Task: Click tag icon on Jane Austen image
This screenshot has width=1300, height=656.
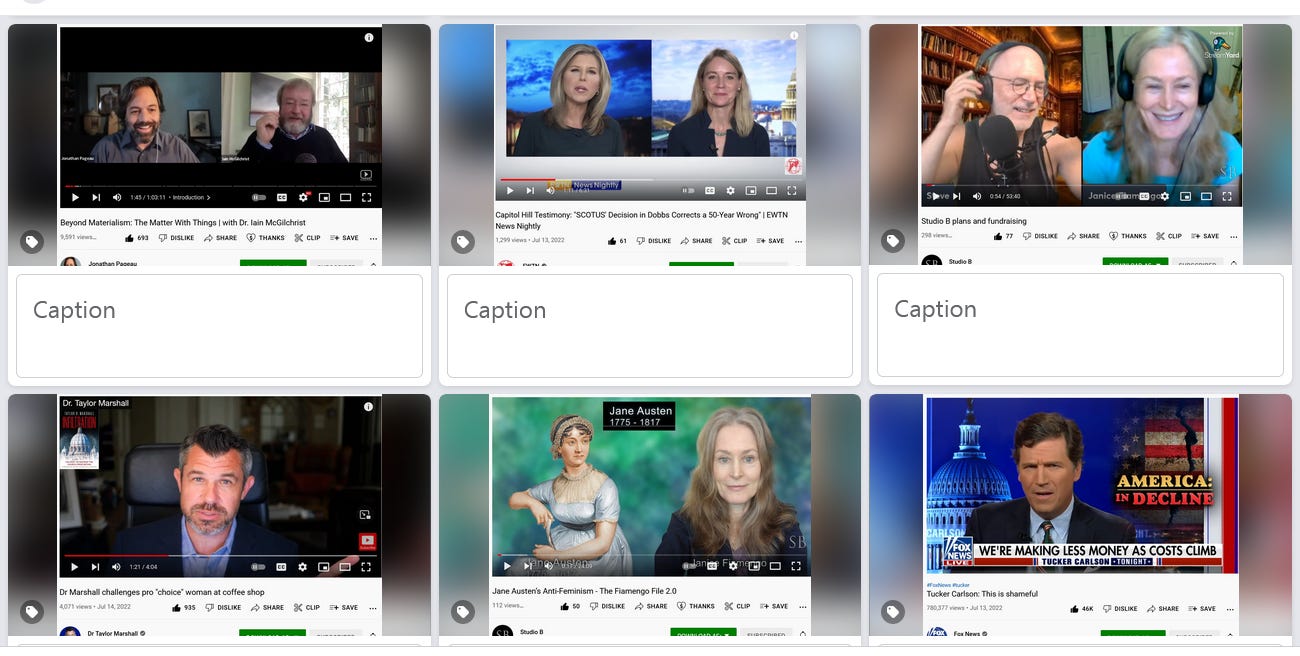Action: [462, 611]
